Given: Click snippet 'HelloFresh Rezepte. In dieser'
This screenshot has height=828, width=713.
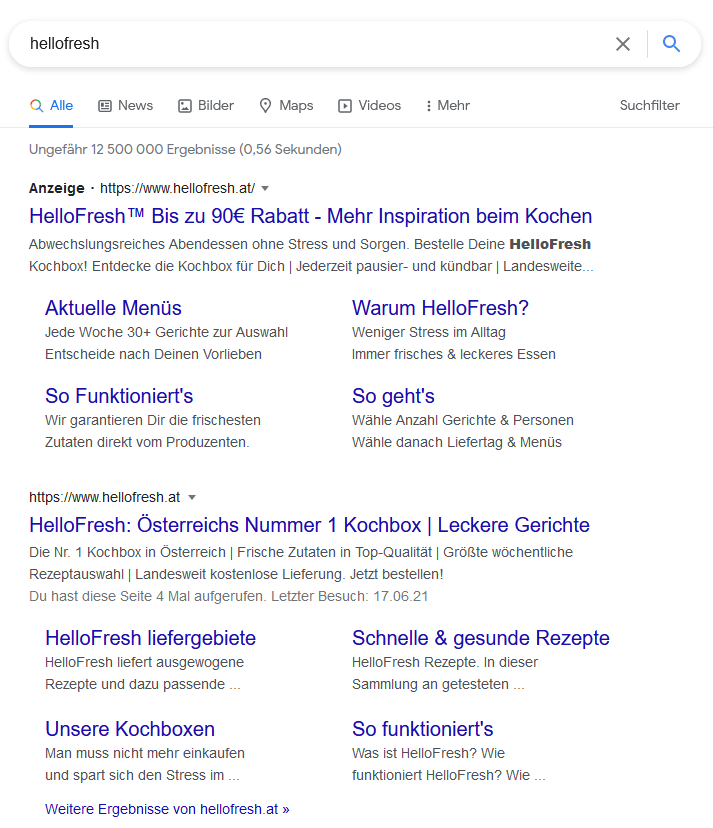Looking at the screenshot, I should [x=445, y=663].
